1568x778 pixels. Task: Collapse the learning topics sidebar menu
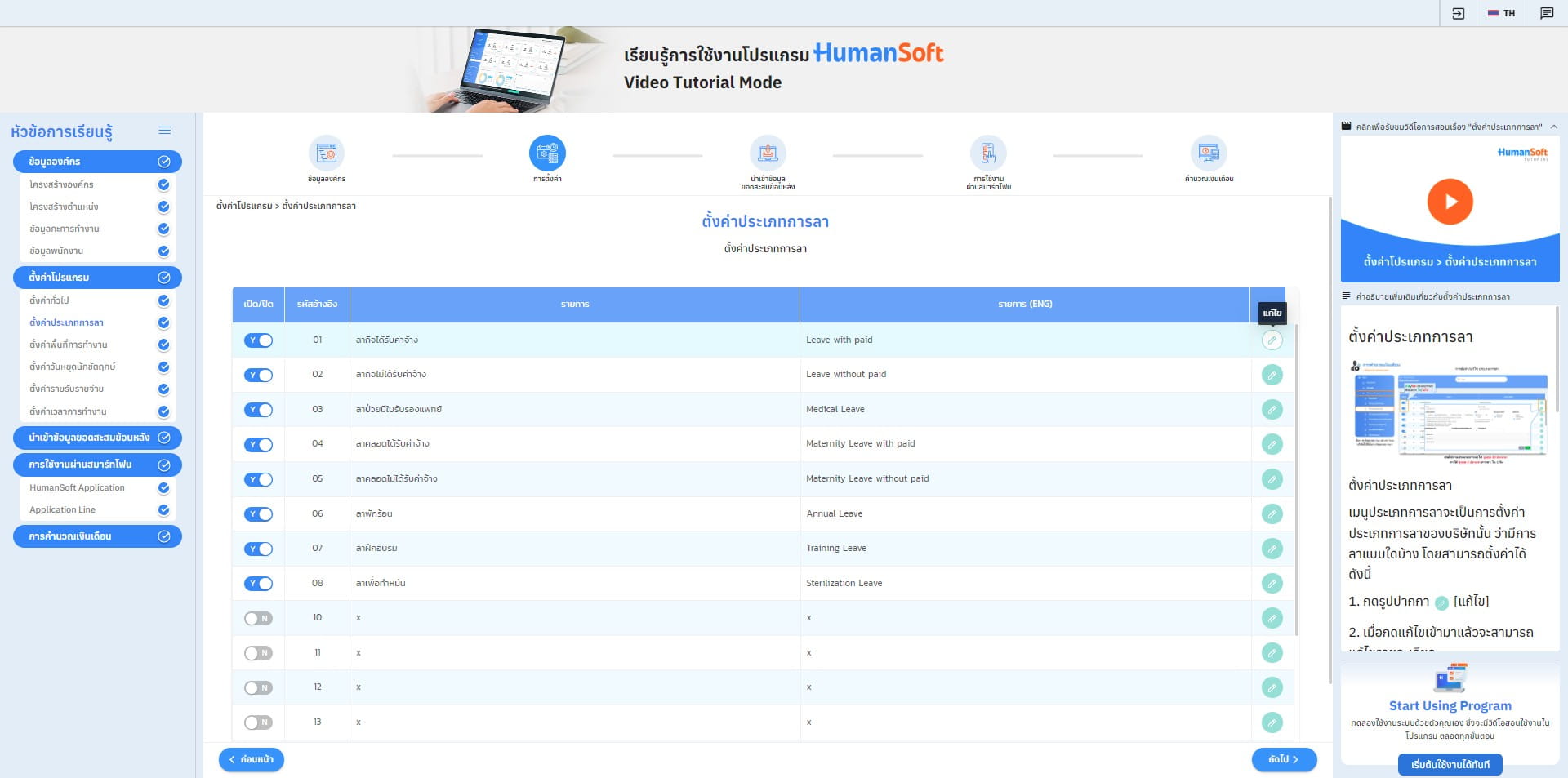click(x=164, y=131)
